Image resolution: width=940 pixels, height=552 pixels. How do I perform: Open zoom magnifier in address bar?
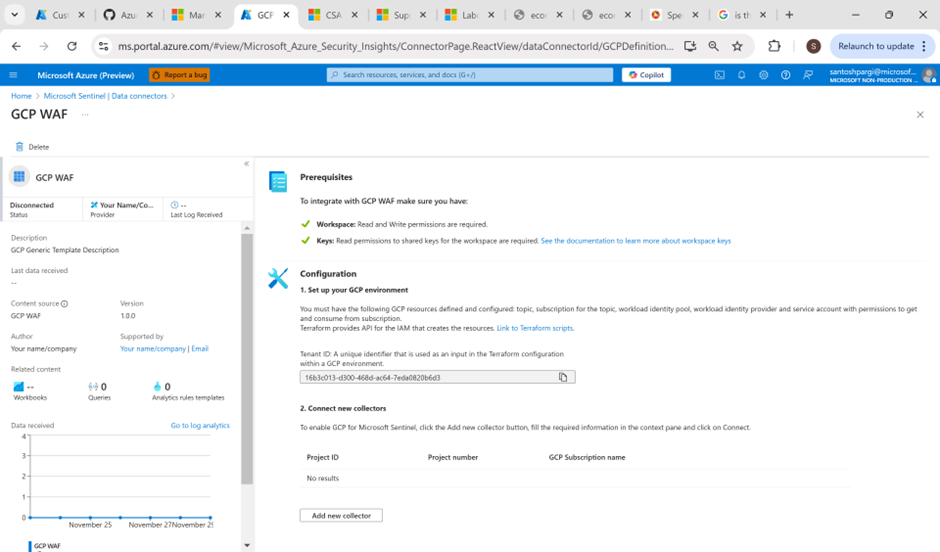[x=713, y=46]
